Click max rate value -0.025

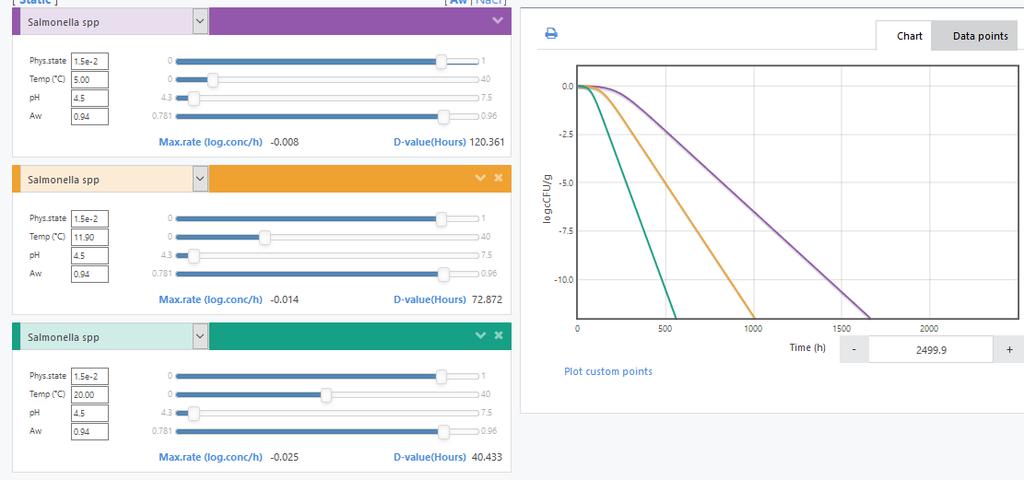pyautogui.click(x=285, y=457)
